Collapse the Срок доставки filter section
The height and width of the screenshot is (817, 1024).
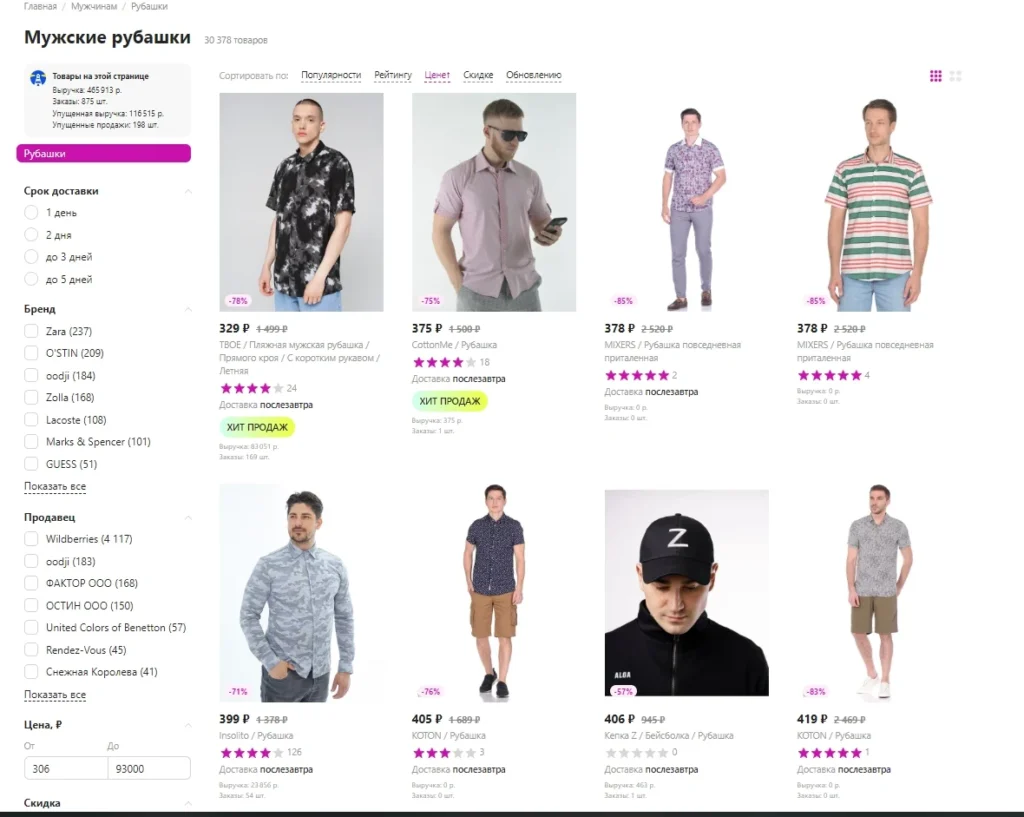pyautogui.click(x=188, y=191)
